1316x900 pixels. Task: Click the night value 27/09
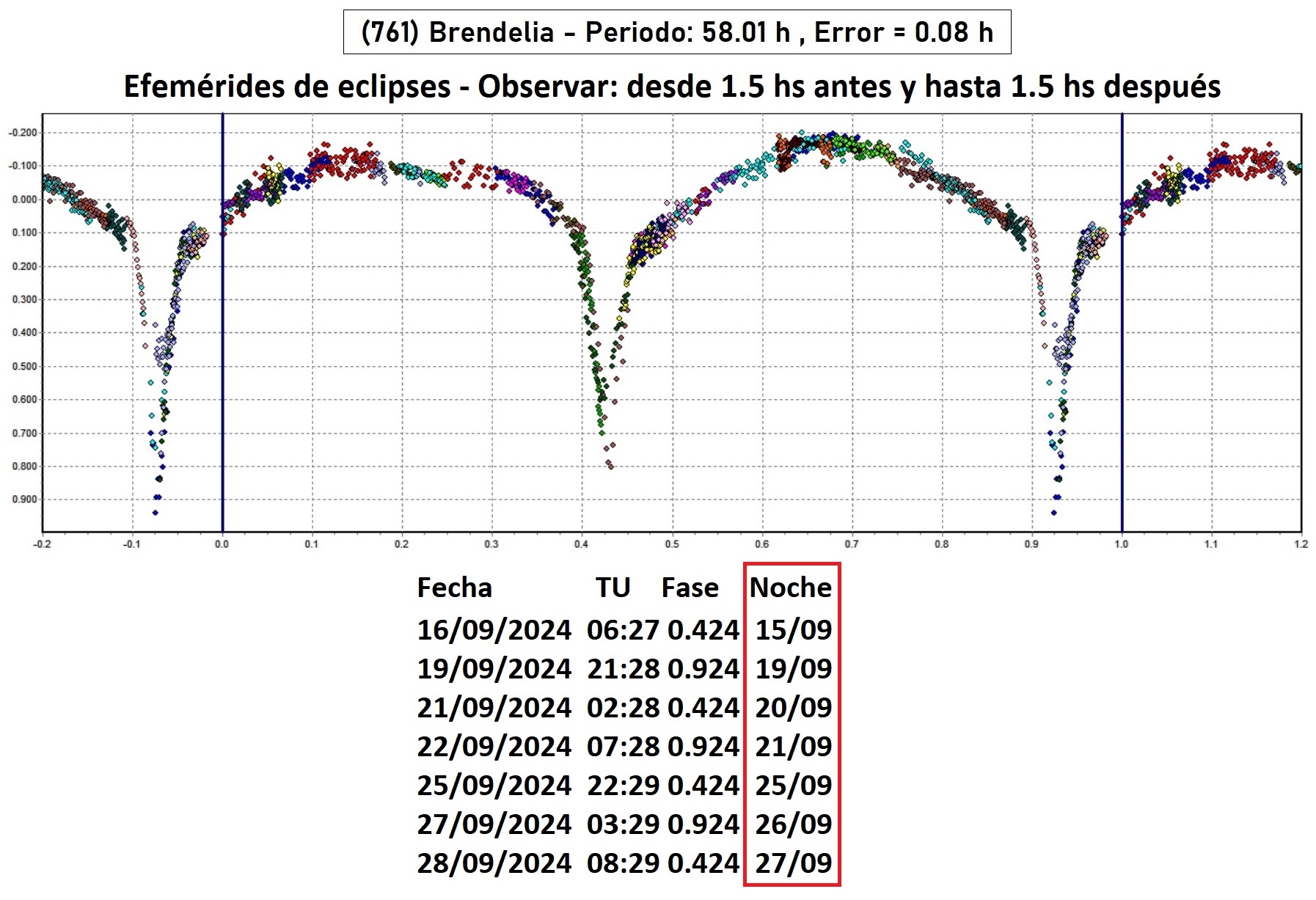click(794, 863)
